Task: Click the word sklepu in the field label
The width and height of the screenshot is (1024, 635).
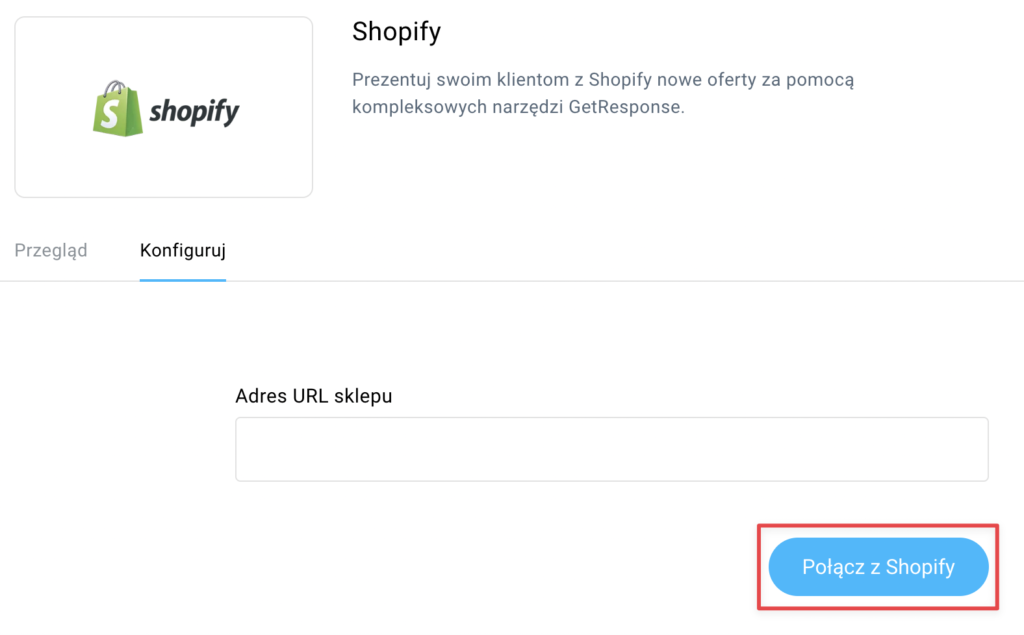Action: click(x=363, y=397)
